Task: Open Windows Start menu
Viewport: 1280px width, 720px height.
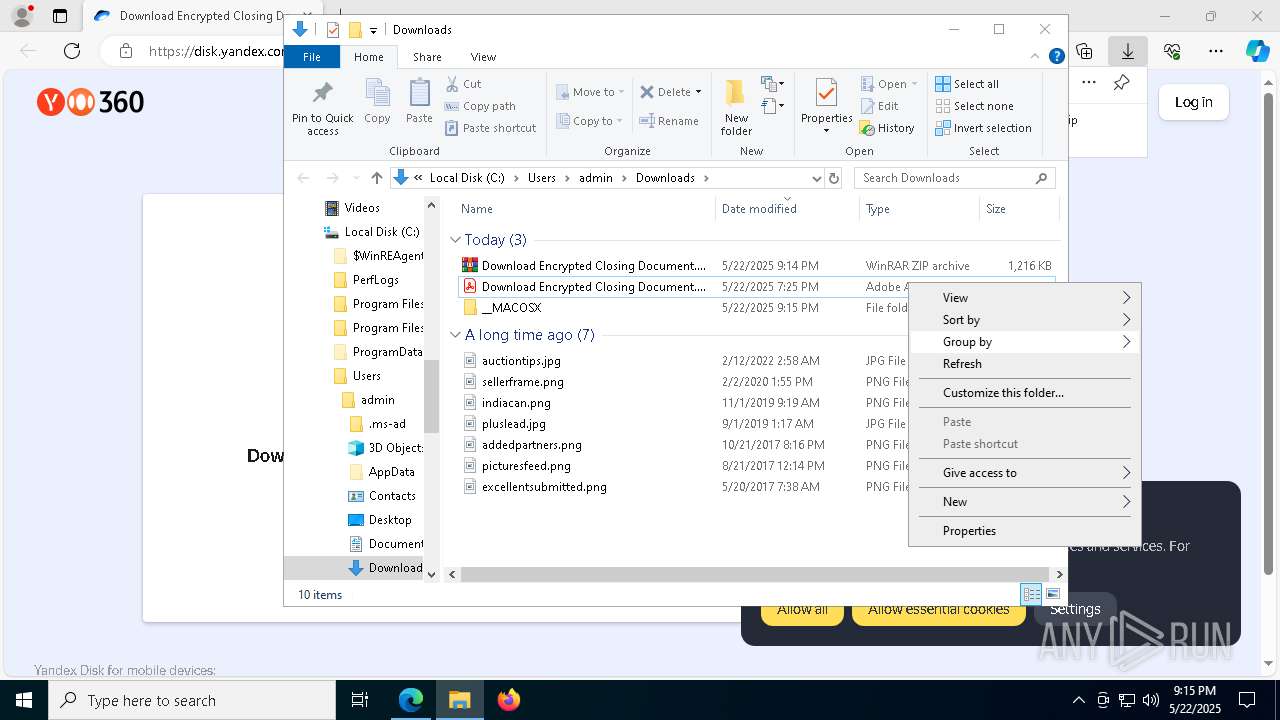Action: (x=24, y=700)
